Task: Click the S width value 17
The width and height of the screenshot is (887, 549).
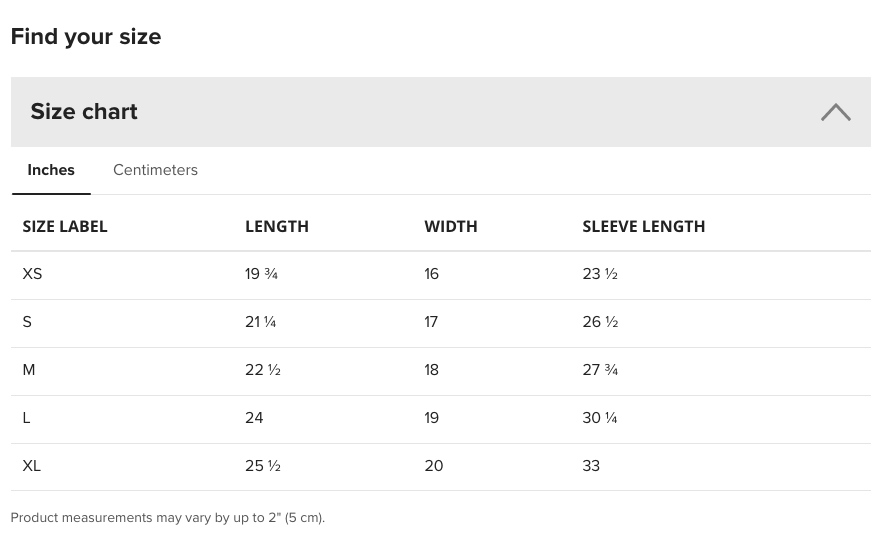Action: (431, 322)
